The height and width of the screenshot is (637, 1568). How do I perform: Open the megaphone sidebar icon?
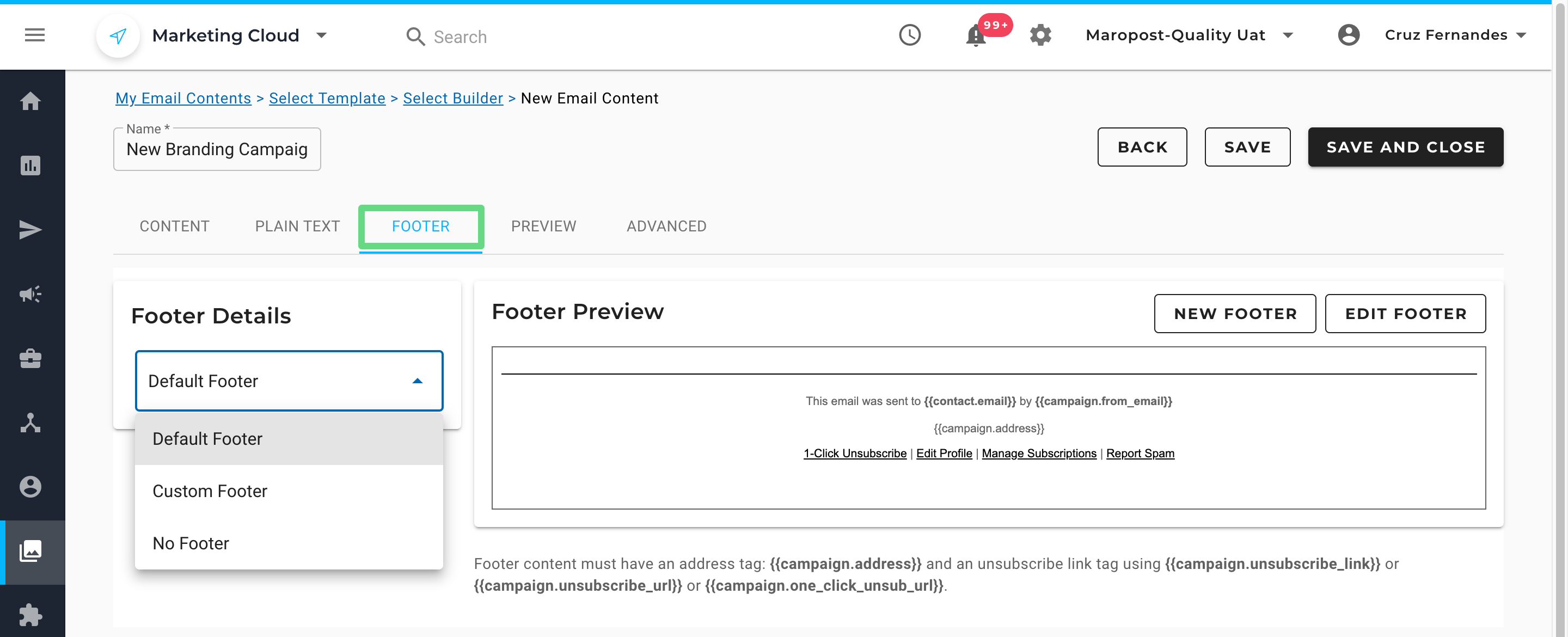tap(30, 294)
